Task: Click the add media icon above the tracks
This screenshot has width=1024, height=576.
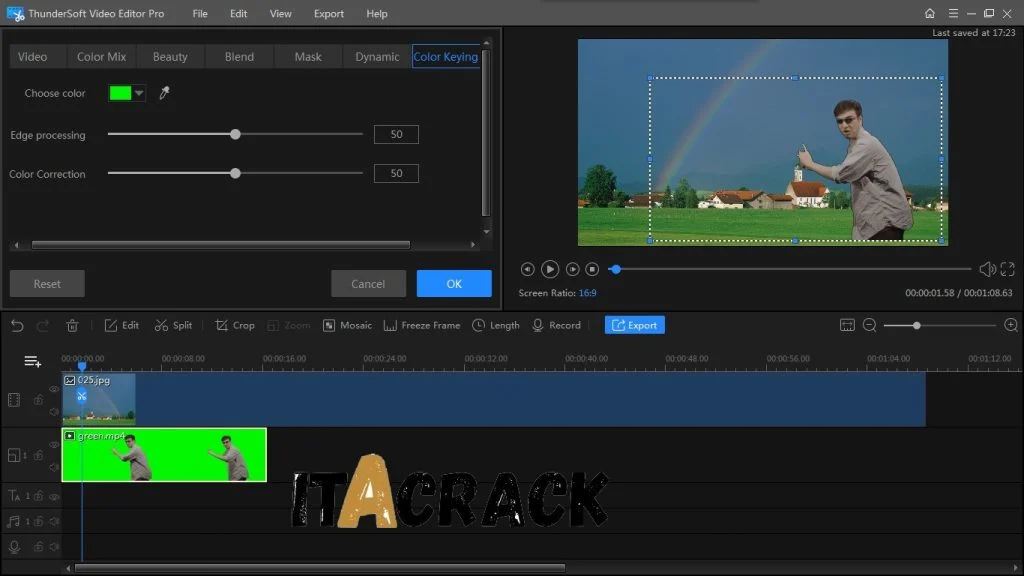Action: (33, 360)
